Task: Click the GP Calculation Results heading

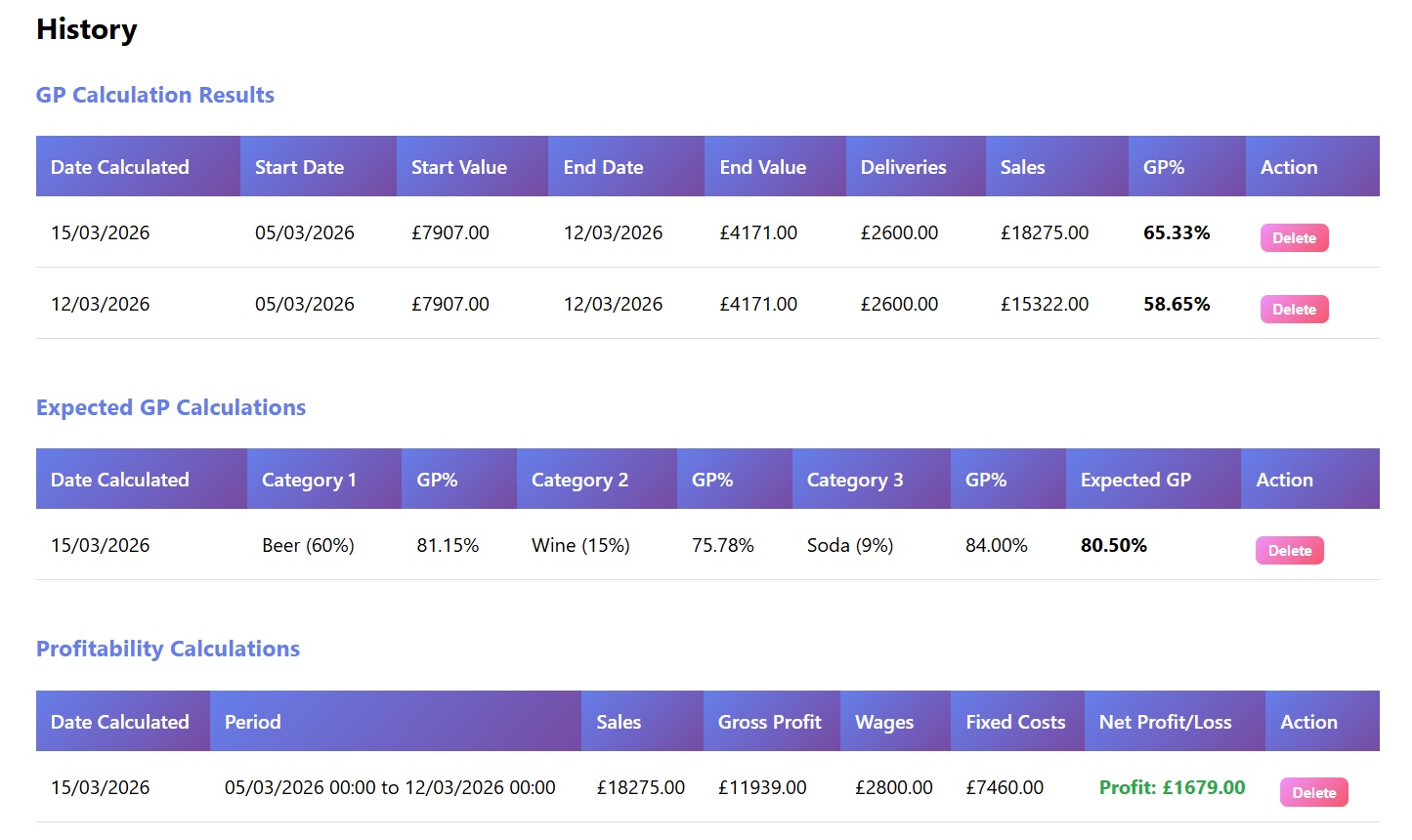Action: click(x=155, y=95)
